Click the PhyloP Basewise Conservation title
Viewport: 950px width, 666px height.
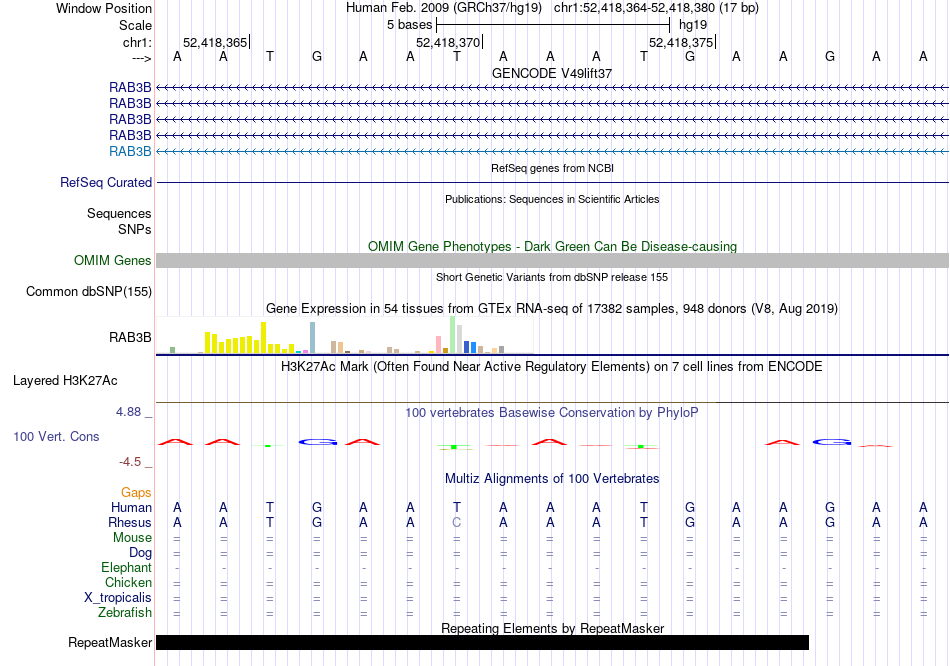pos(552,413)
